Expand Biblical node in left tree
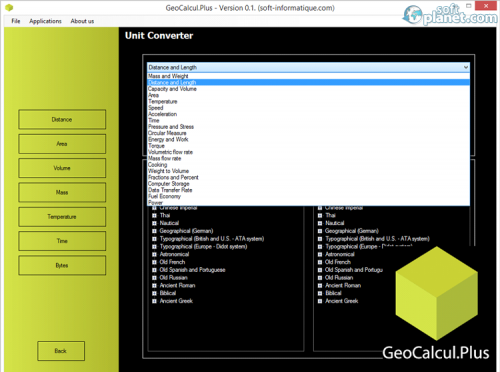The width and height of the screenshot is (500, 372). 154,293
